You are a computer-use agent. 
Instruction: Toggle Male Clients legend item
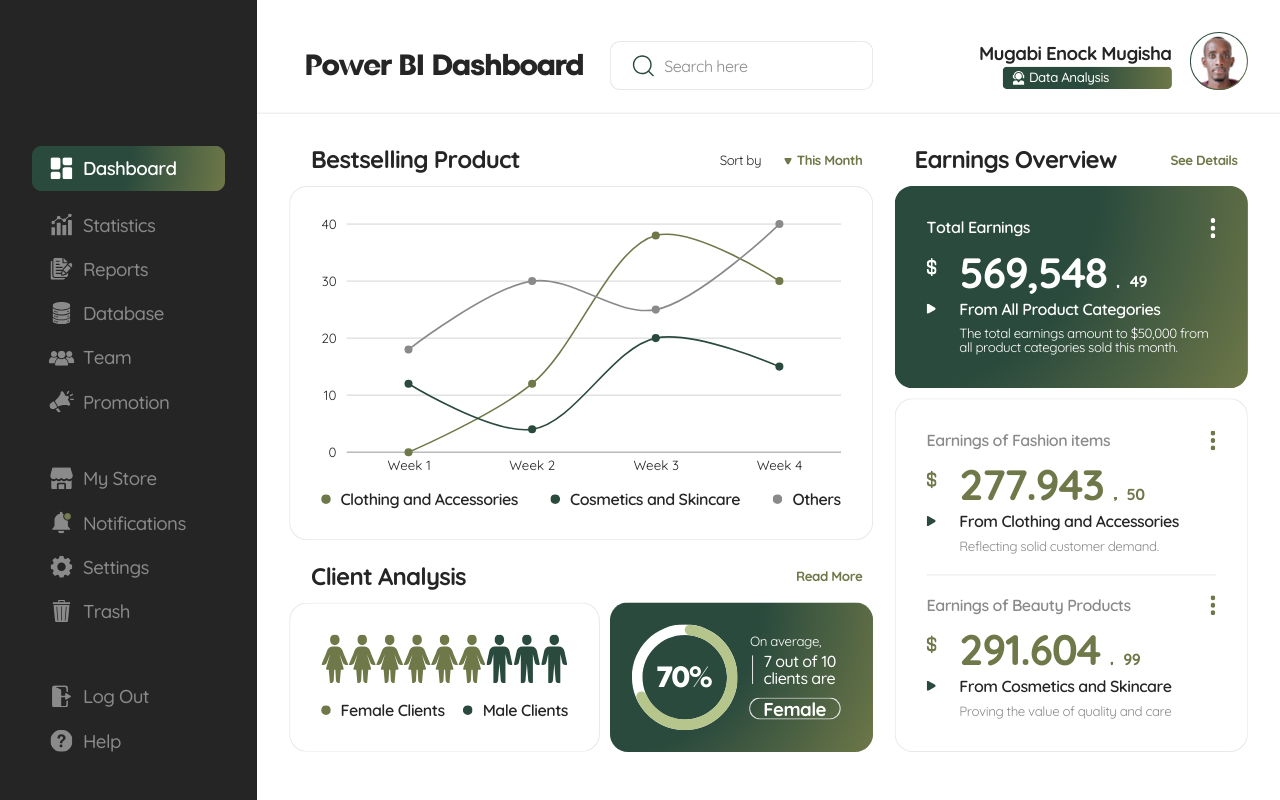click(x=515, y=710)
